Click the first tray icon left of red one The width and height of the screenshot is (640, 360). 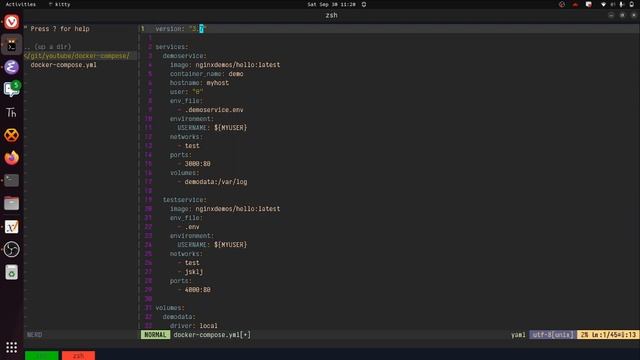pyautogui.click(x=562, y=4)
